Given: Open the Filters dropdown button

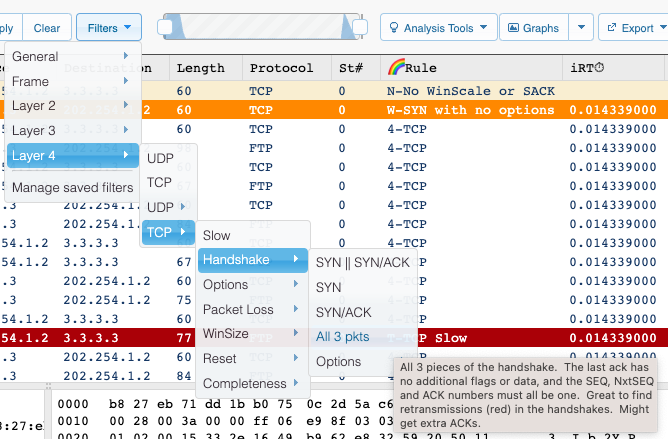Looking at the screenshot, I should pos(109,28).
